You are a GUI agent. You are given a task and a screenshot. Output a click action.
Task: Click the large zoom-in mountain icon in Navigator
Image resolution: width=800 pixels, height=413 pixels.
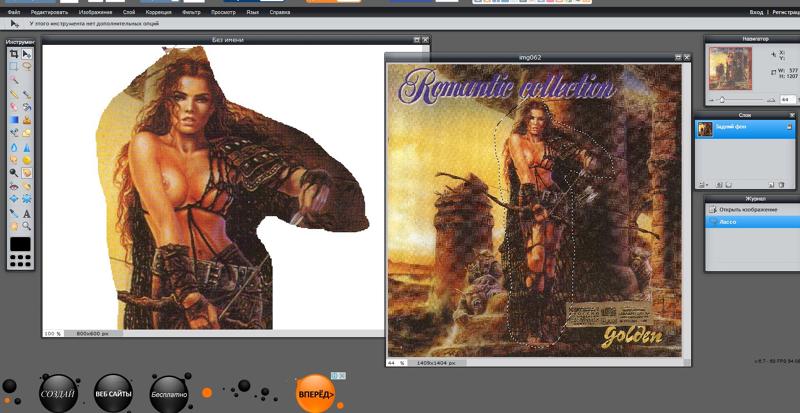click(771, 100)
